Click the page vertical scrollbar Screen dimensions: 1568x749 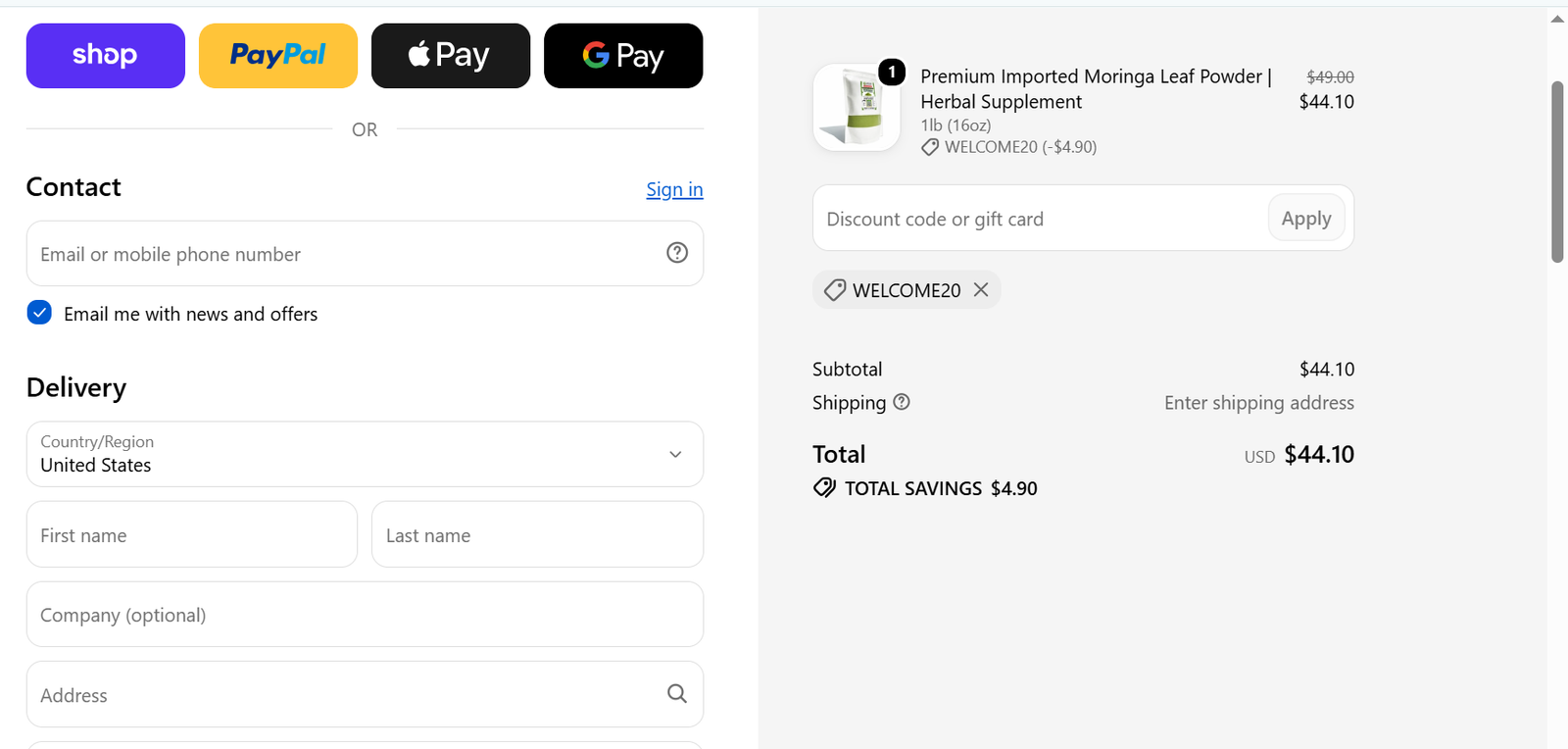(1557, 172)
